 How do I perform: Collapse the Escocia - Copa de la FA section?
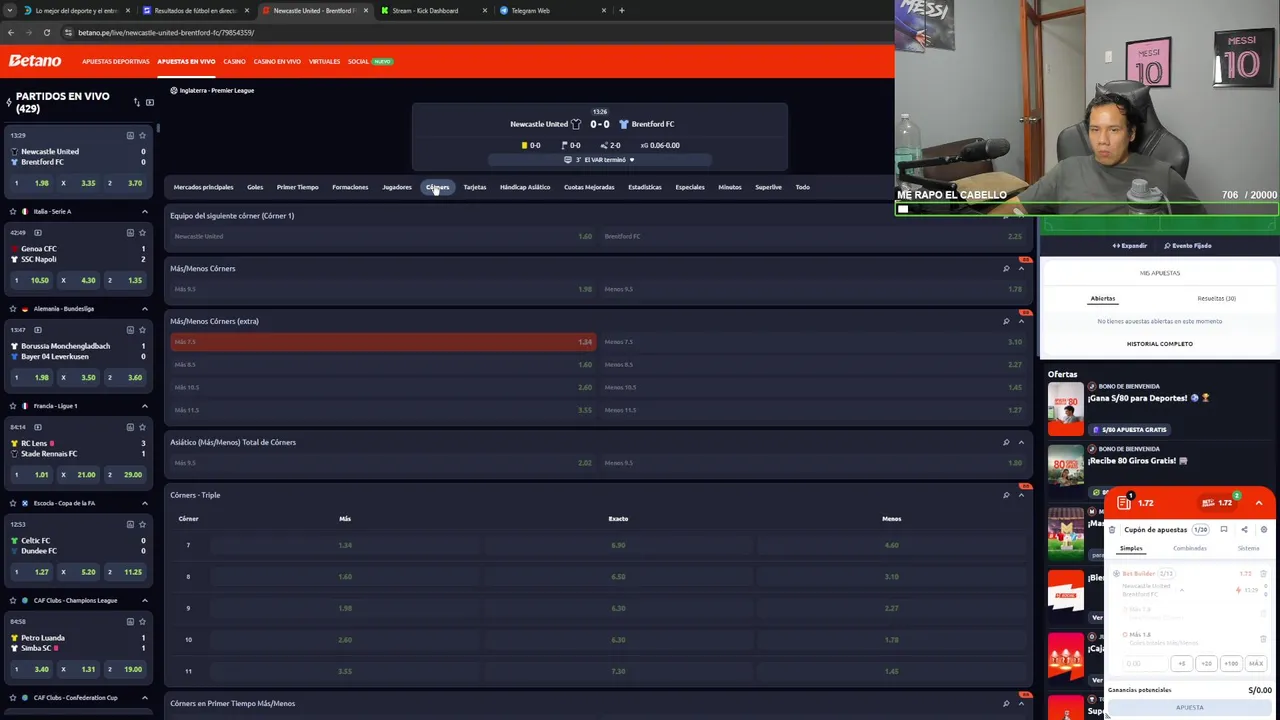(144, 503)
